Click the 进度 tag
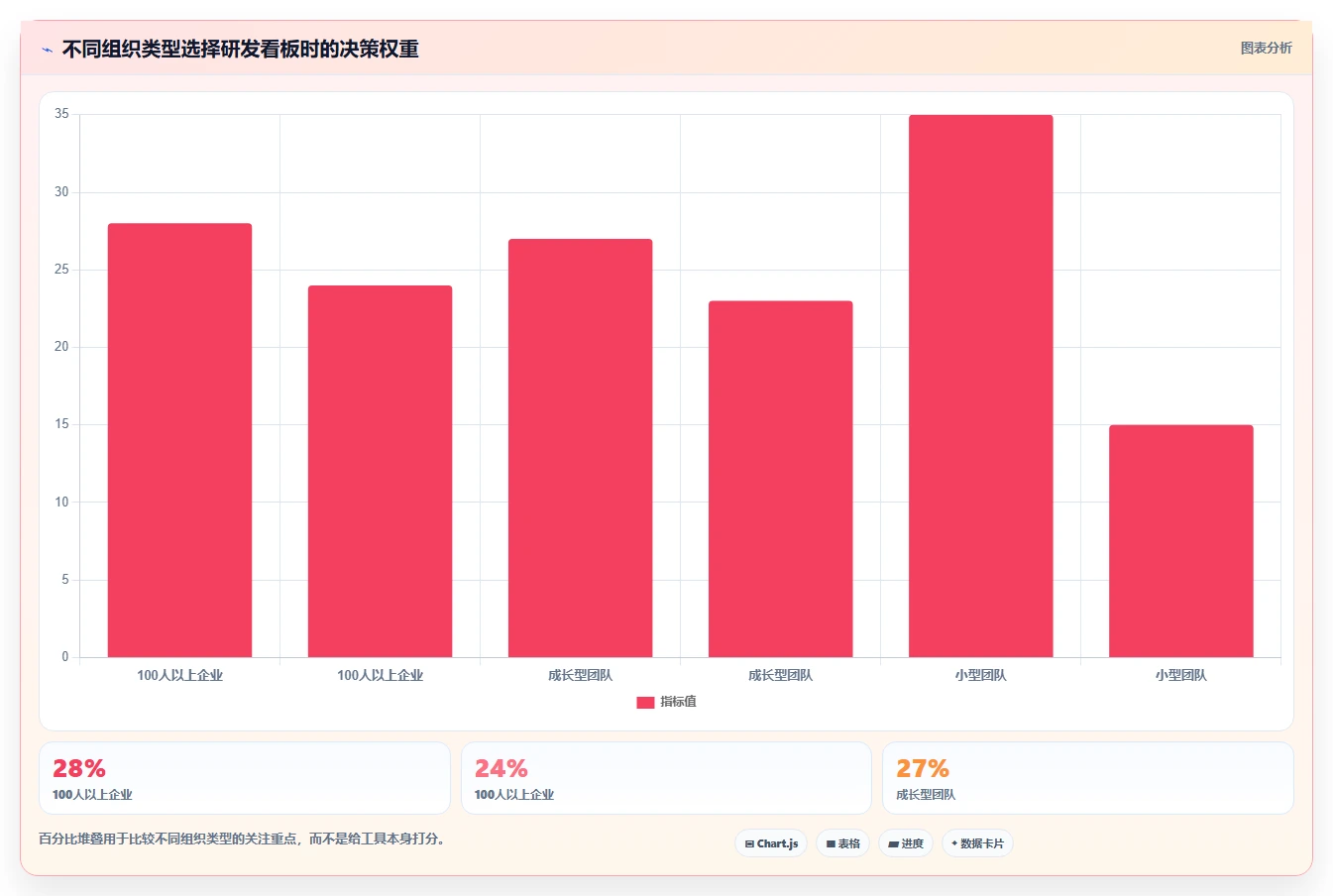Screen dimensions: 1333x896 click(x=906, y=843)
